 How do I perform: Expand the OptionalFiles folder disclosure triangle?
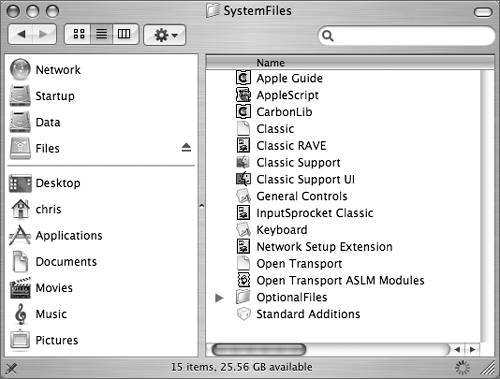[219, 298]
